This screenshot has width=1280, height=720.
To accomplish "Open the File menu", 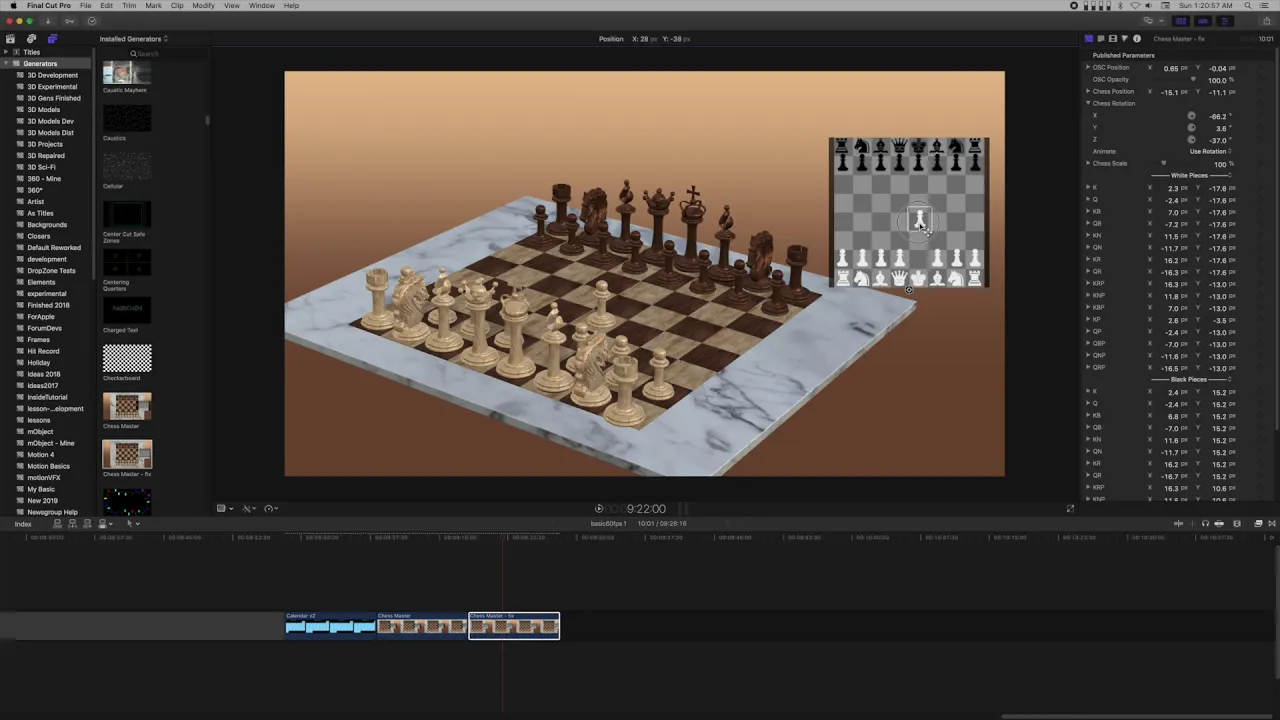I will (86, 6).
